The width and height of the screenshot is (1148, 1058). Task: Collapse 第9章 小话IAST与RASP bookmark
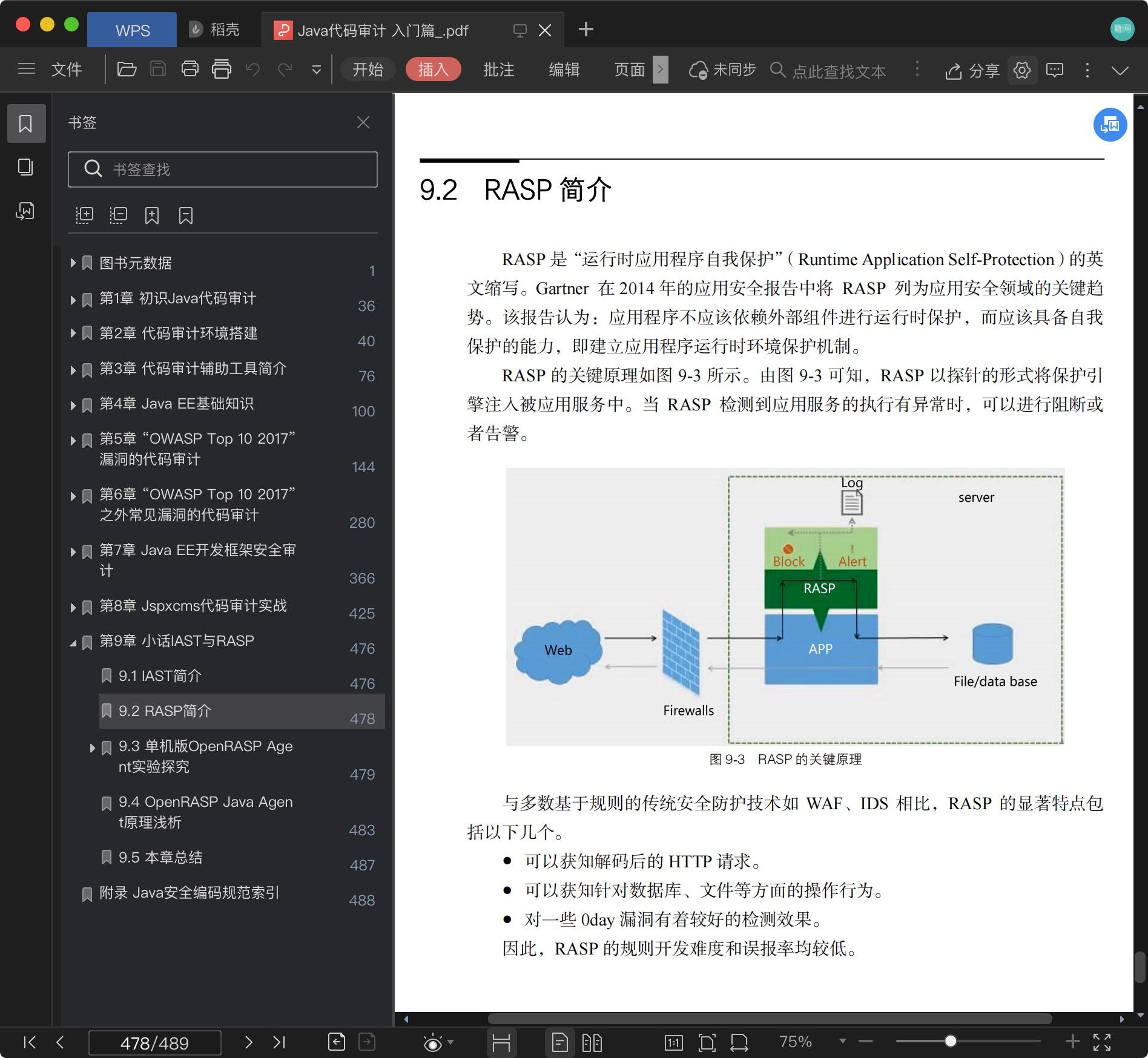coord(73,642)
